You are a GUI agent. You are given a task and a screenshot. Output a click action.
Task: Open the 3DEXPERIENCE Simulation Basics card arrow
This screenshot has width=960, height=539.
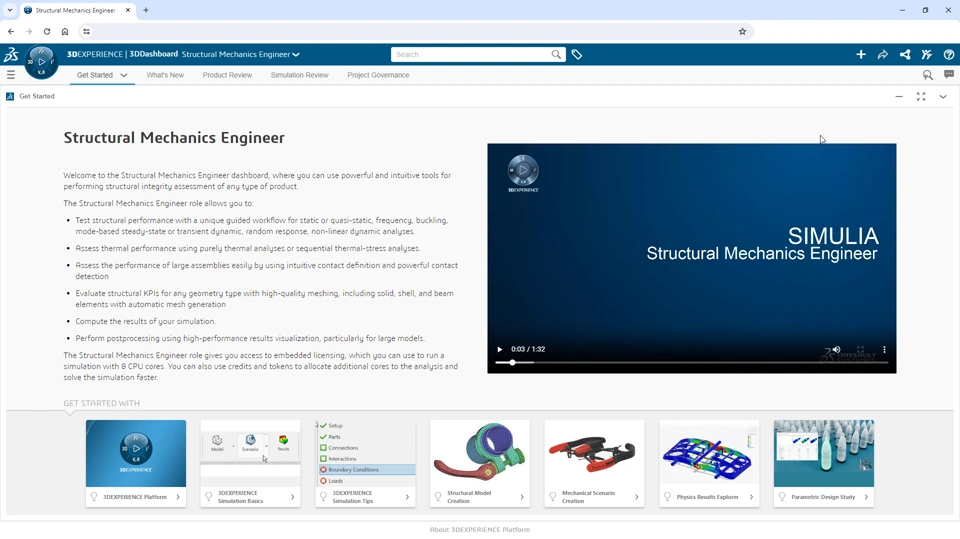[293, 497]
